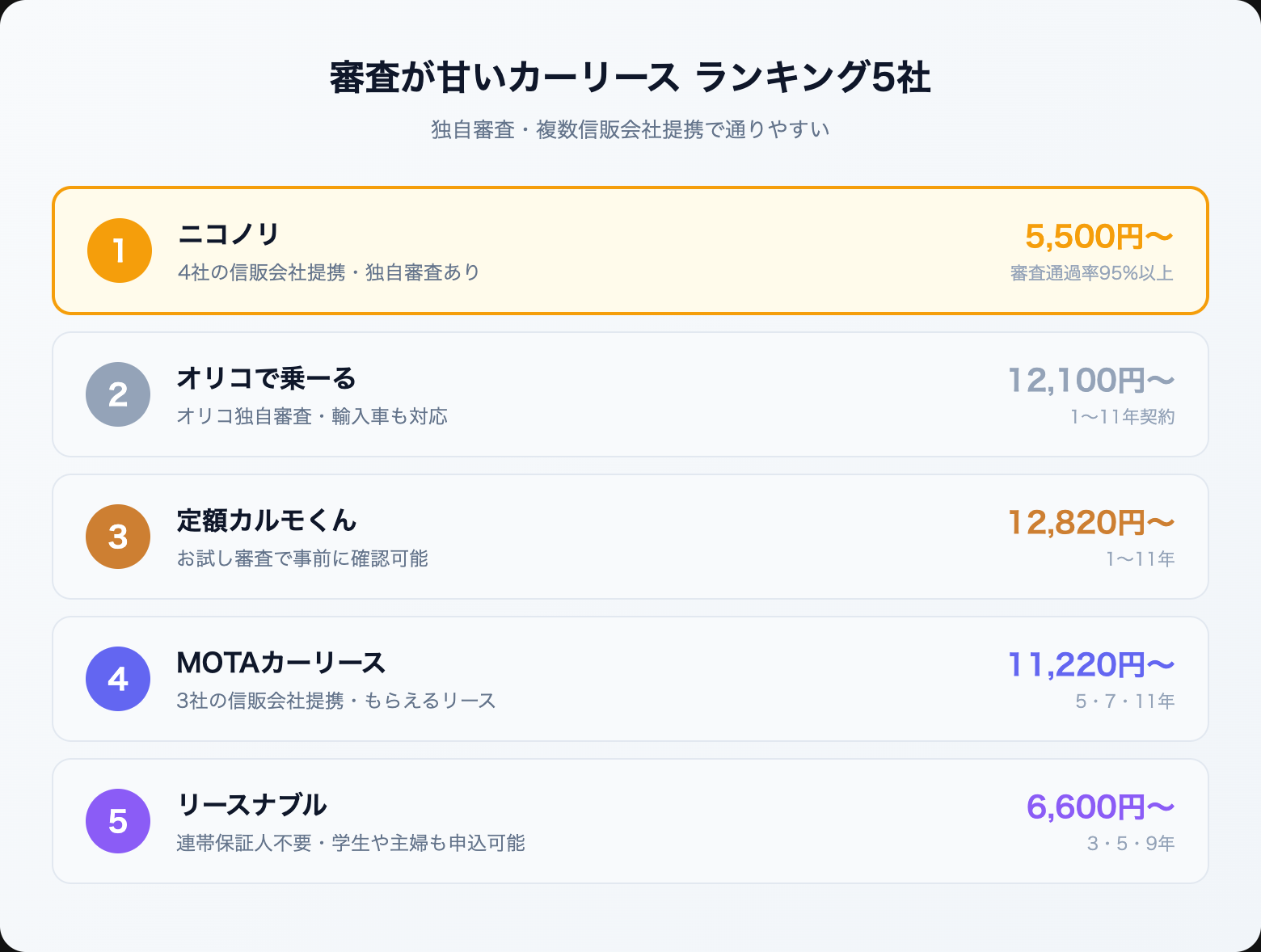Image resolution: width=1261 pixels, height=952 pixels.
Task: Click the 審査通過率95%以上 label
Action: pyautogui.click(x=1091, y=274)
